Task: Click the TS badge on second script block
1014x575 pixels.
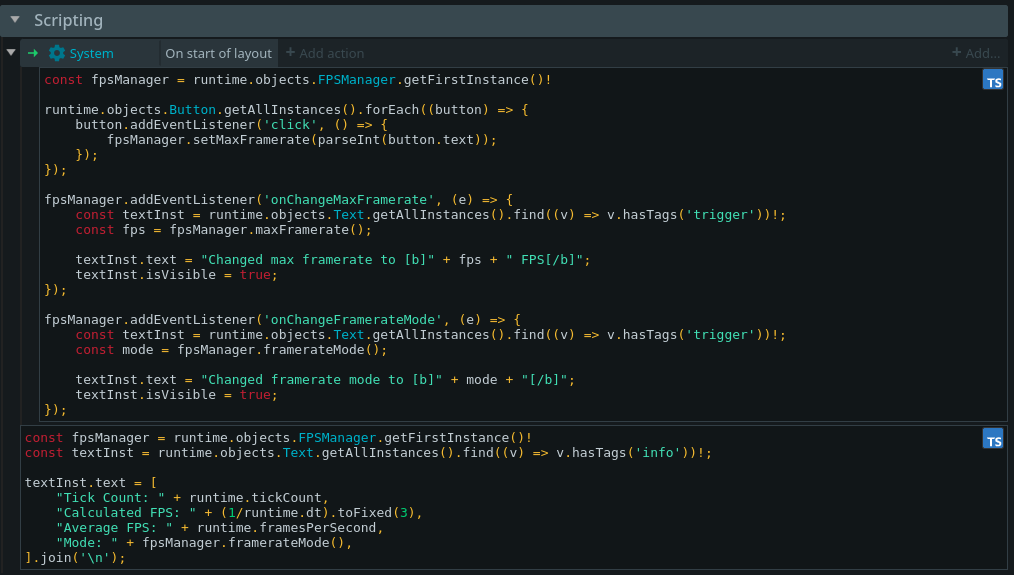Action: pyautogui.click(x=993, y=439)
